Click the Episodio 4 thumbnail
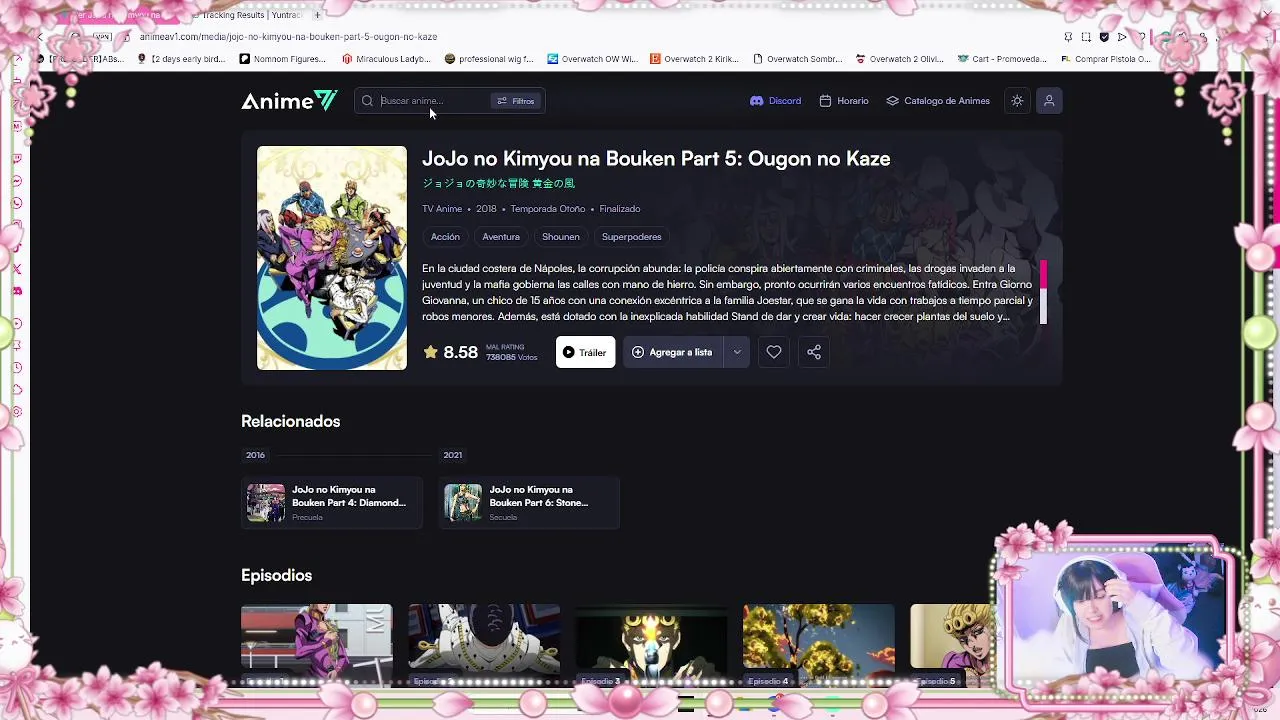Image resolution: width=1280 pixels, height=720 pixels. [818, 645]
